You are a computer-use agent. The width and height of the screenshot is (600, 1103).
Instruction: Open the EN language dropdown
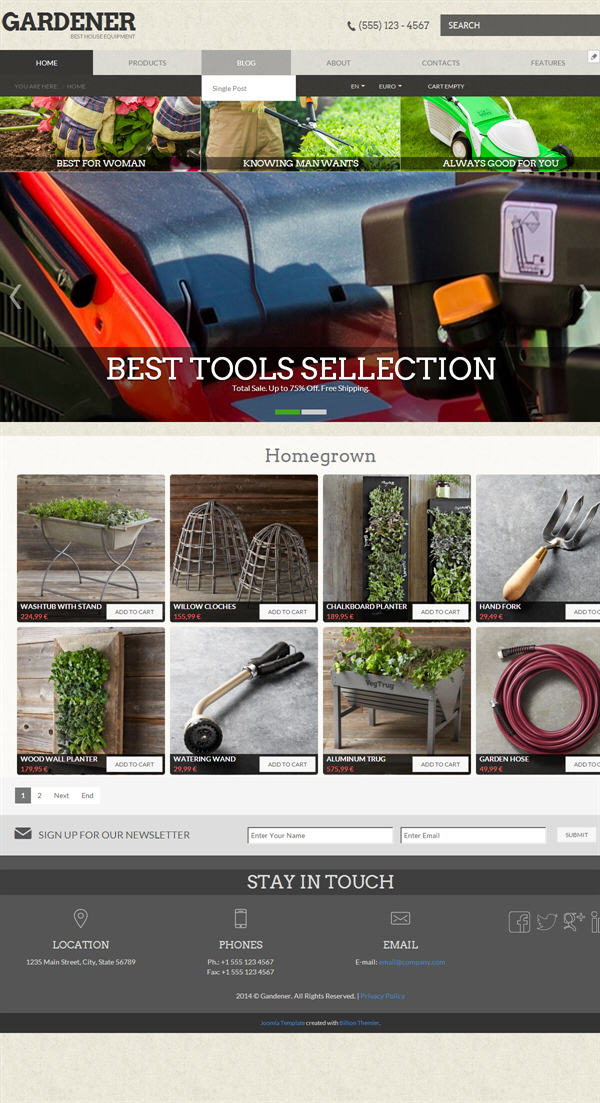pyautogui.click(x=357, y=87)
